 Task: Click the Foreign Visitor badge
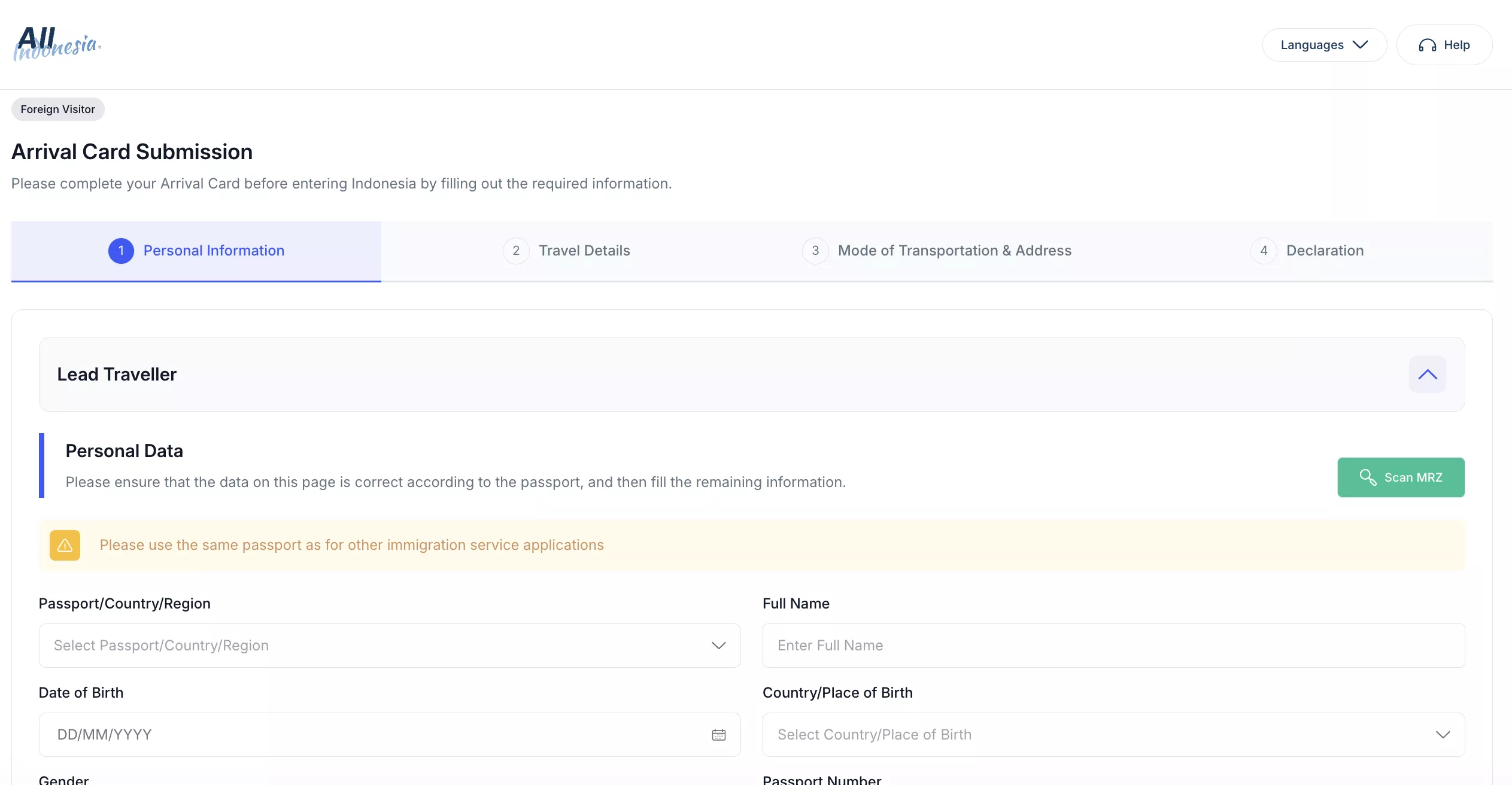(58, 109)
